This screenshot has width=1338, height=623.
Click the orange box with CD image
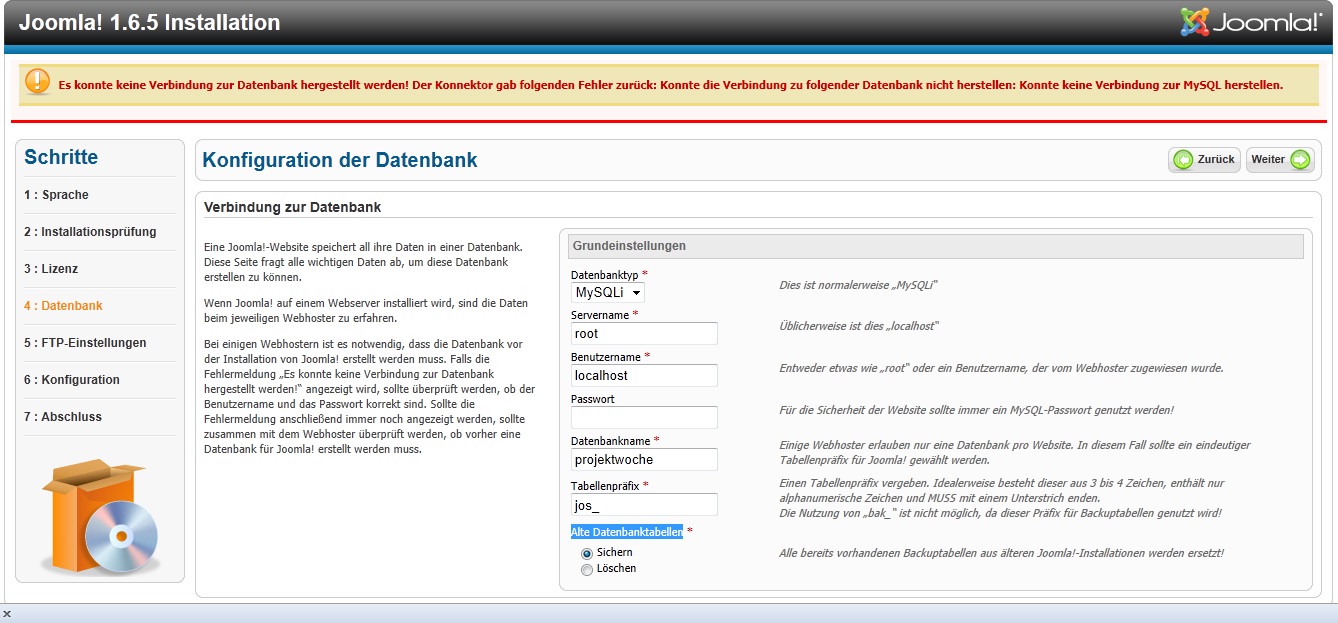coord(100,516)
